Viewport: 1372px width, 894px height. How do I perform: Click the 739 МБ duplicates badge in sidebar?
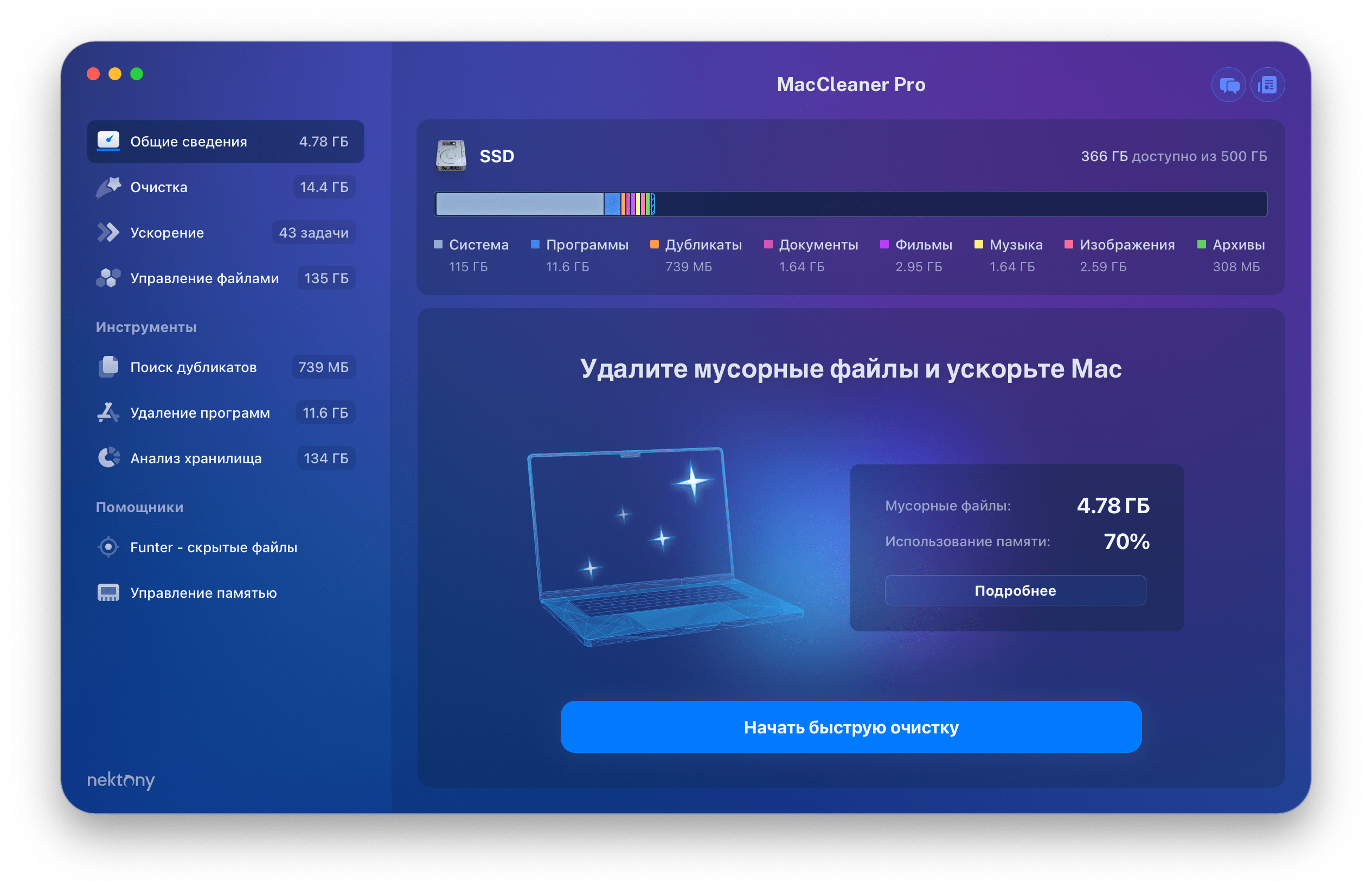(x=323, y=367)
